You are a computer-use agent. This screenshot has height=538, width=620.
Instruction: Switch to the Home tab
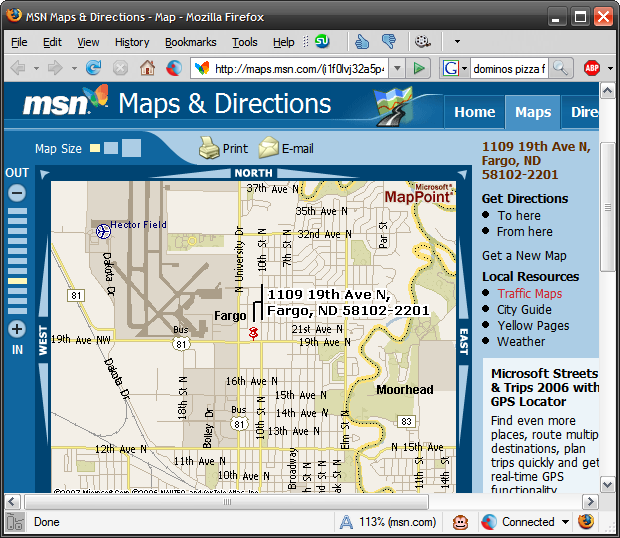click(474, 112)
